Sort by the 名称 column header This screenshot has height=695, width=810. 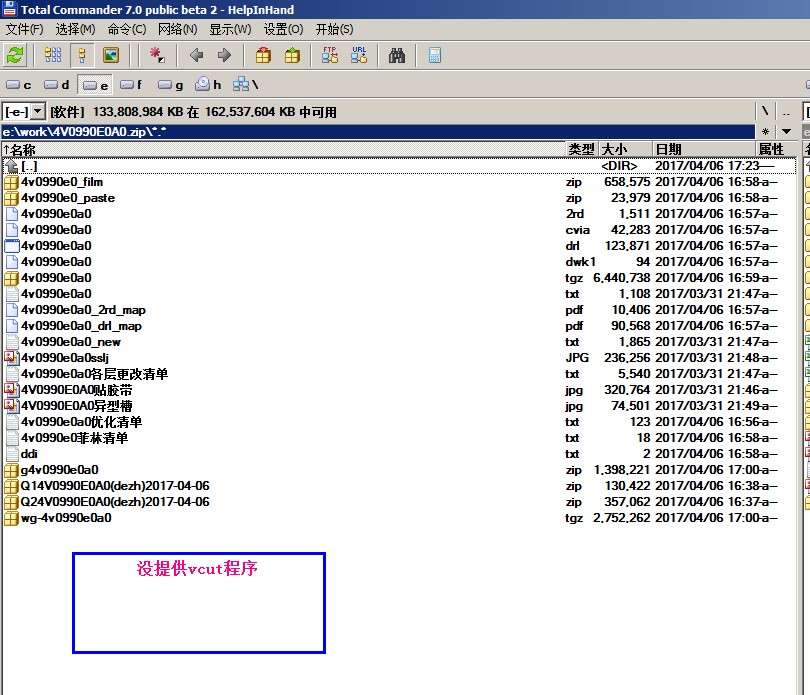284,149
